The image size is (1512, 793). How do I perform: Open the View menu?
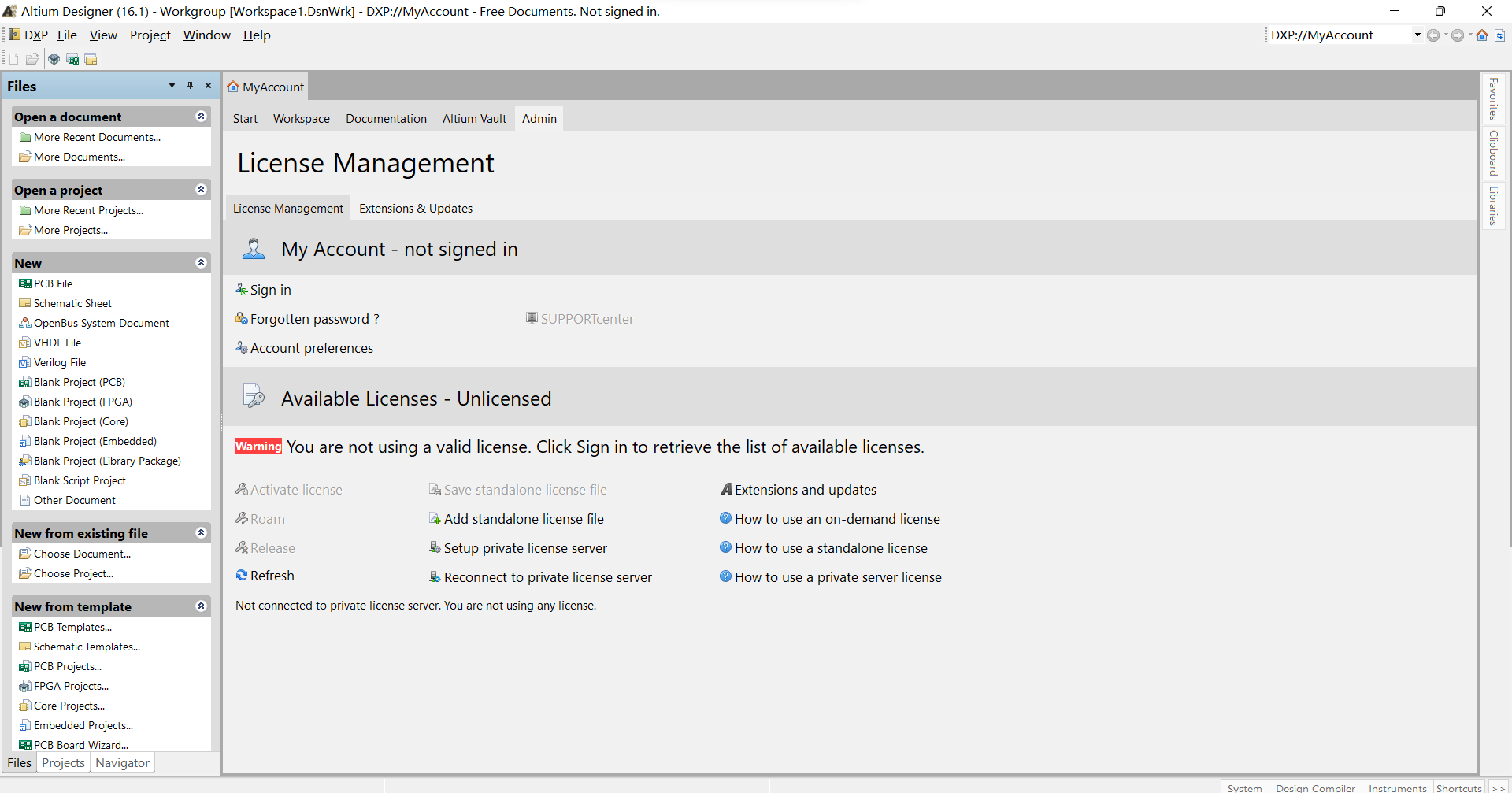(103, 35)
